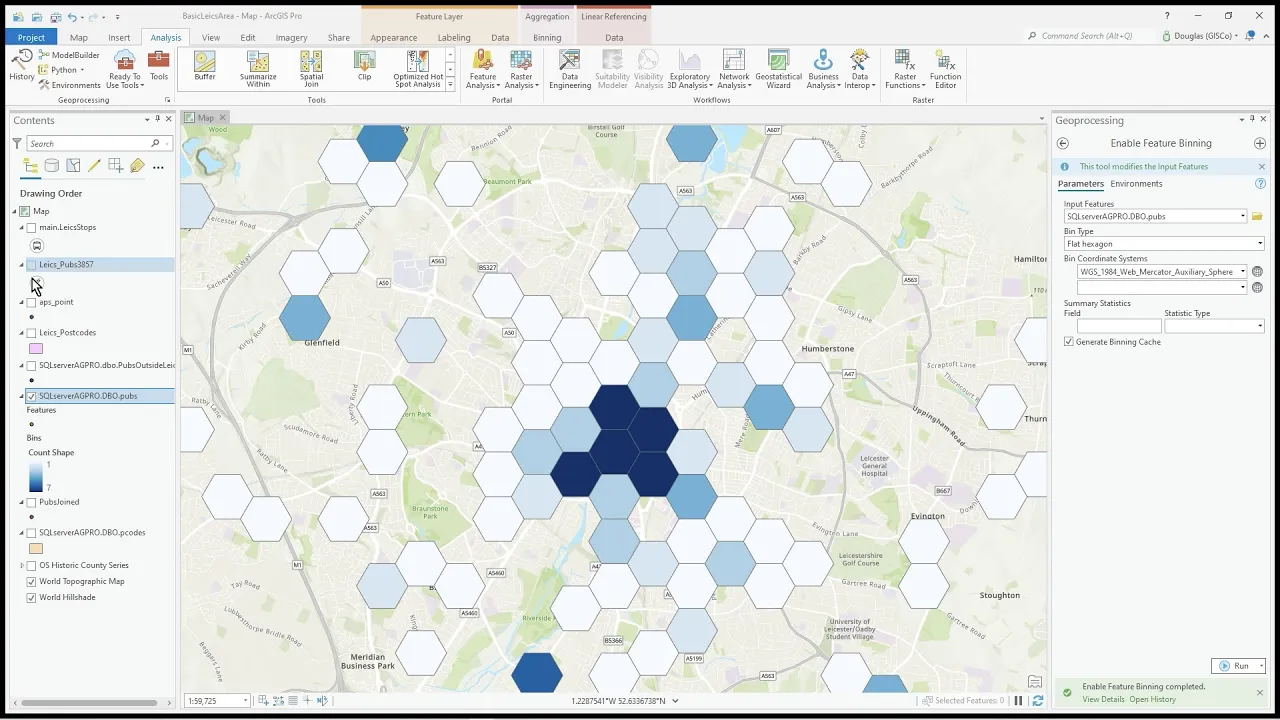
Task: Dismiss the tool completion message
Action: click(1259, 693)
